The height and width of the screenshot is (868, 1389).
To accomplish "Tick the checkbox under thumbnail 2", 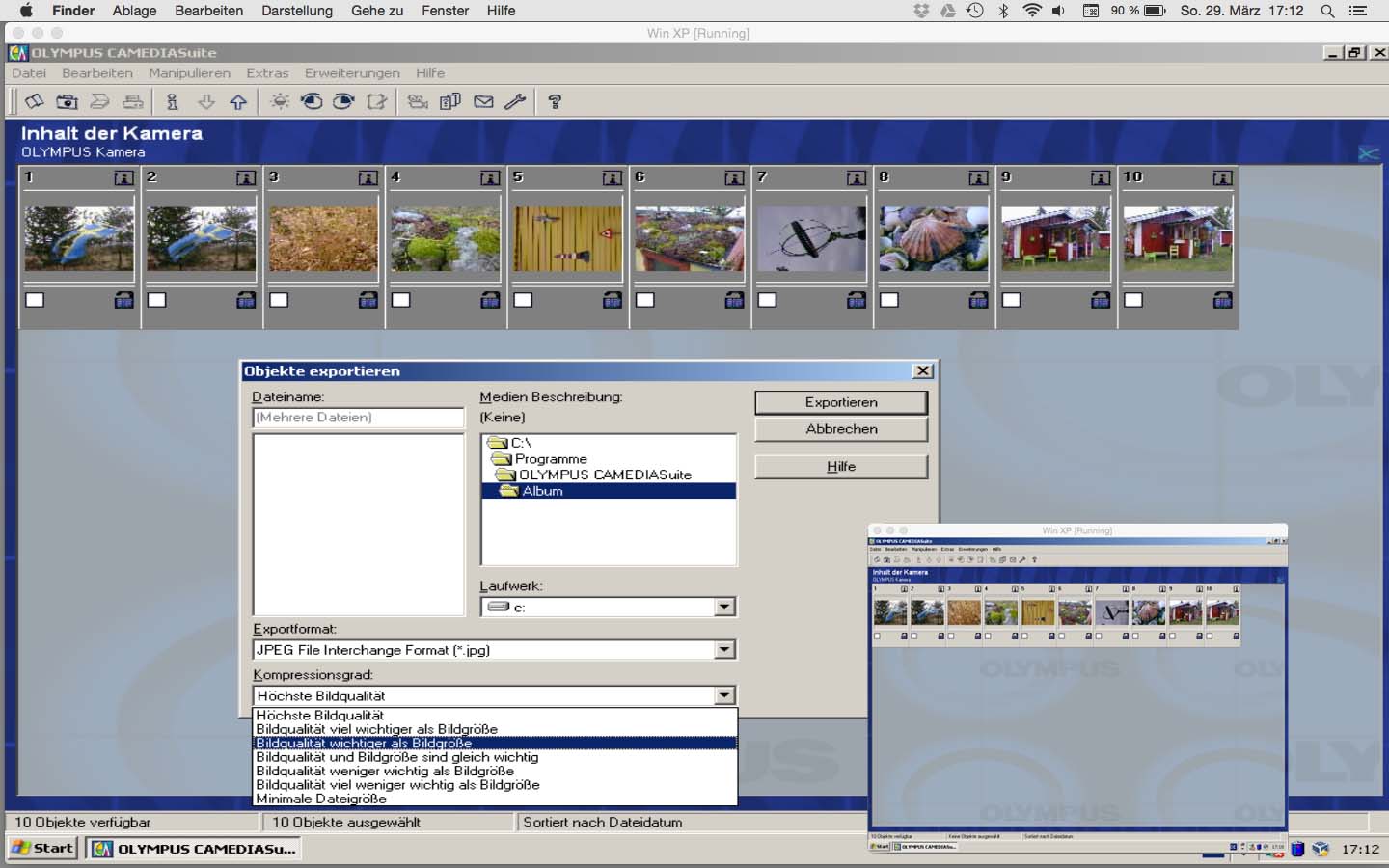I will [157, 300].
